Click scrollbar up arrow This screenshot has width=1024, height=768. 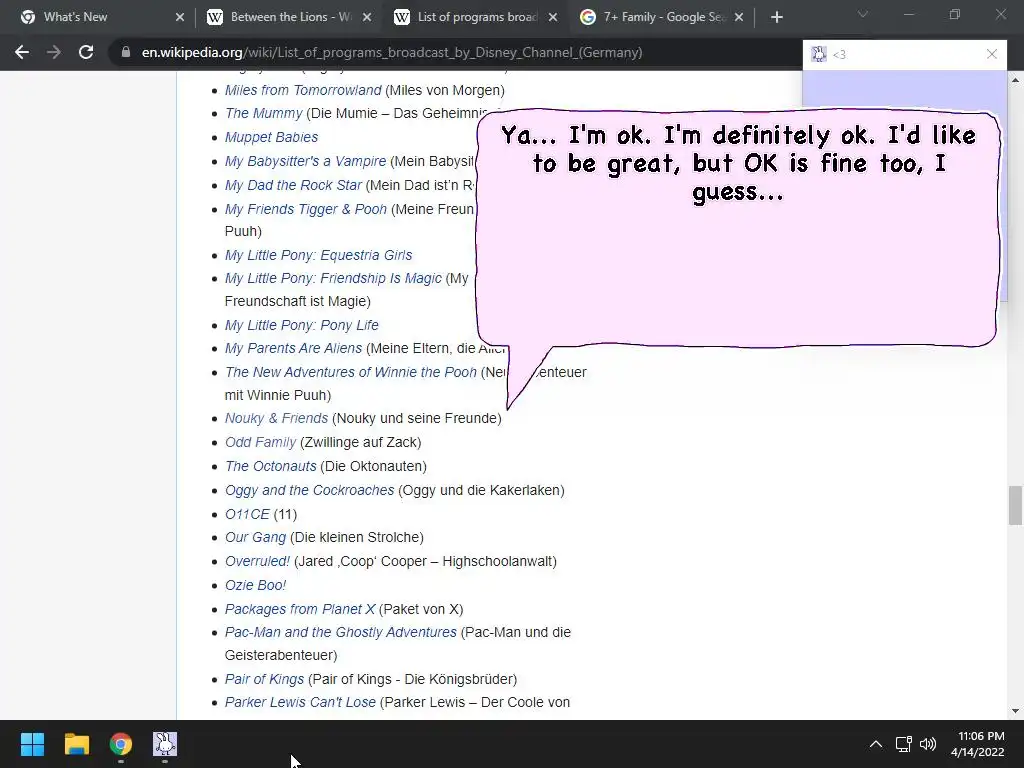[1015, 80]
